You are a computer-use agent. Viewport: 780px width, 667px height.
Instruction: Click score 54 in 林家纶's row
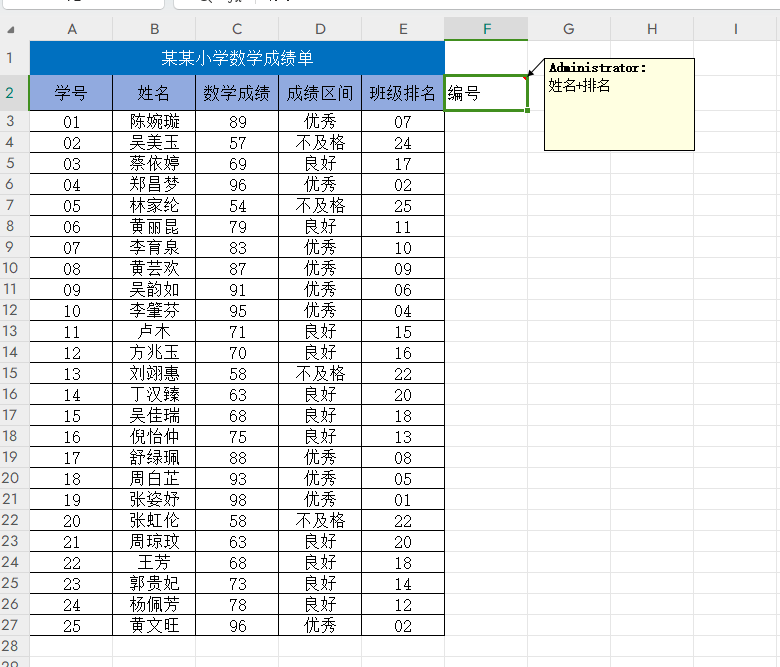coord(237,205)
